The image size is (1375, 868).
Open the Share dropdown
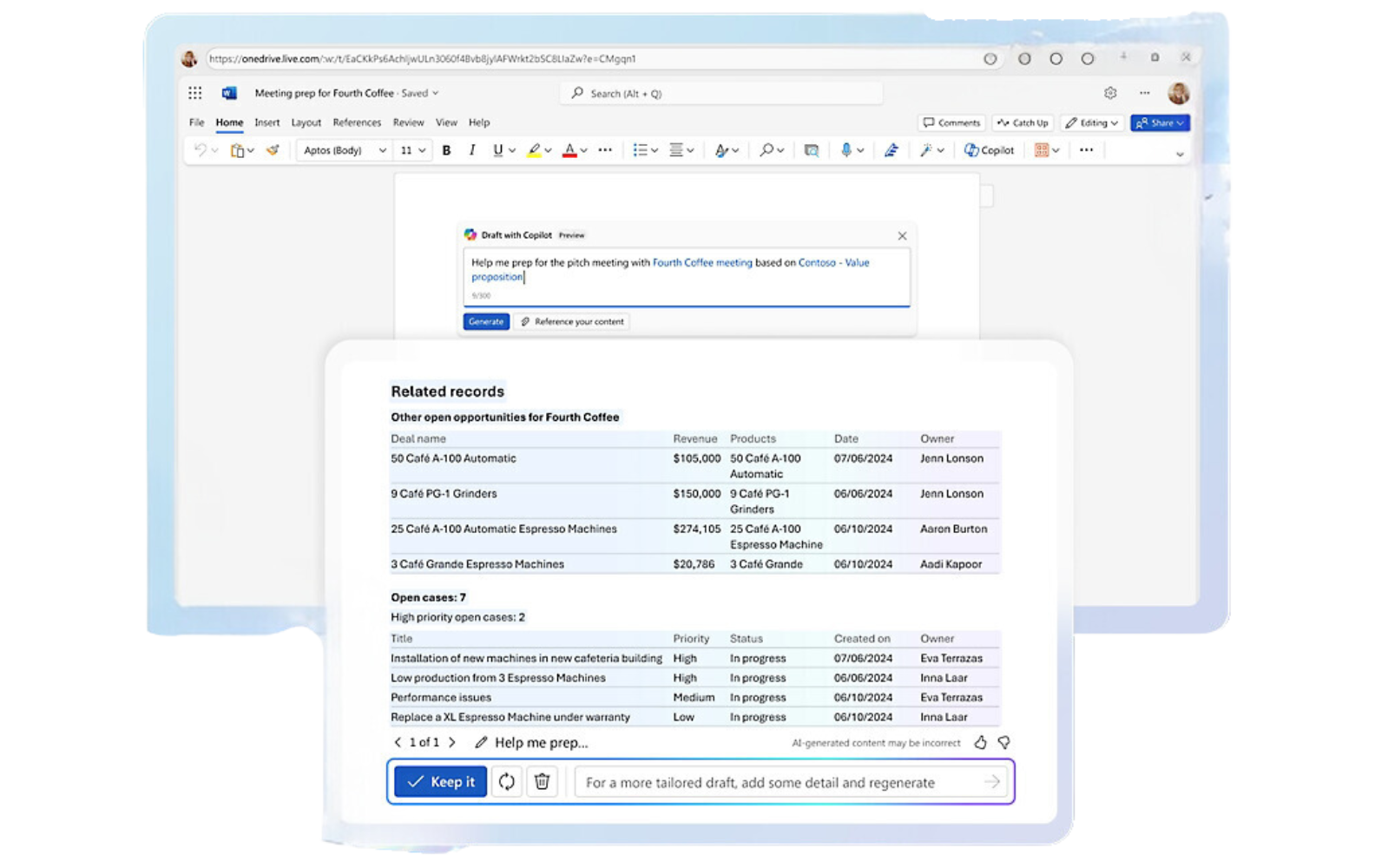click(x=1160, y=123)
